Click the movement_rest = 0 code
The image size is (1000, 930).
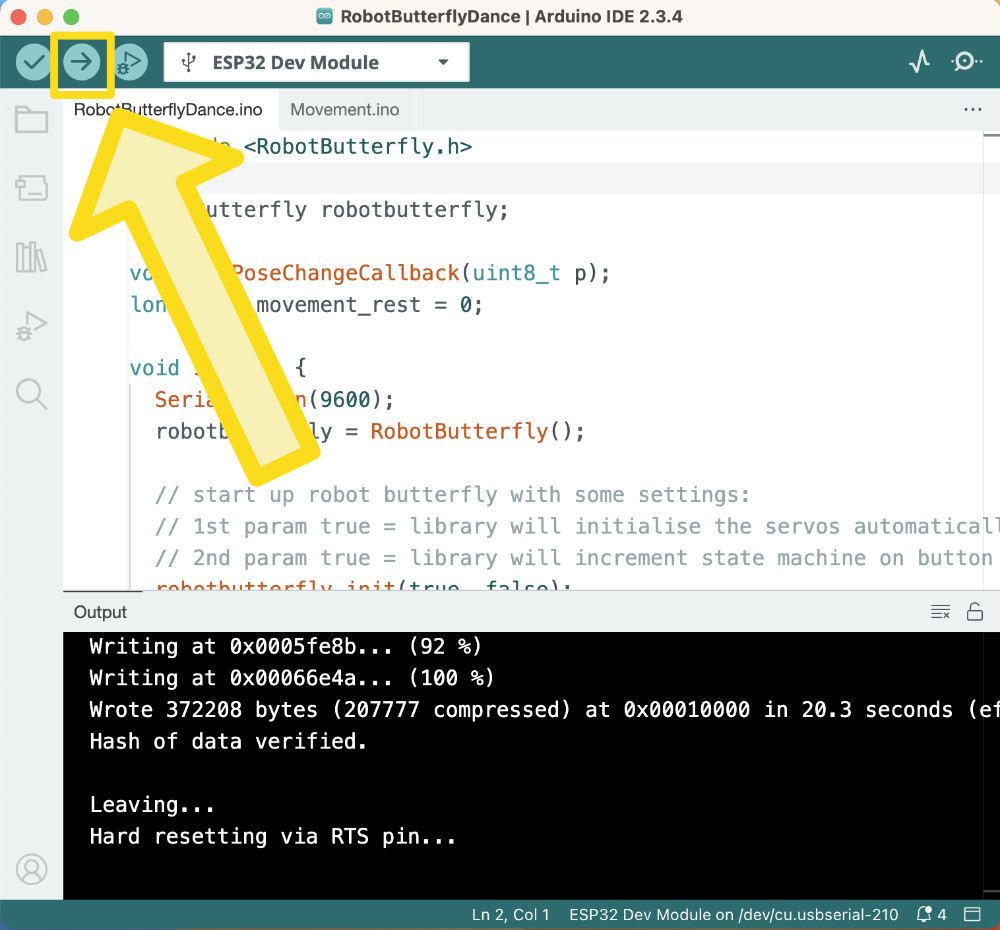click(x=369, y=305)
